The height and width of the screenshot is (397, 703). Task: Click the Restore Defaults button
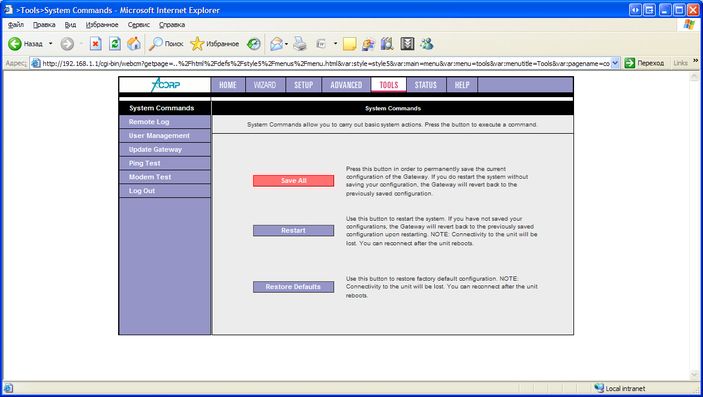pyautogui.click(x=293, y=287)
